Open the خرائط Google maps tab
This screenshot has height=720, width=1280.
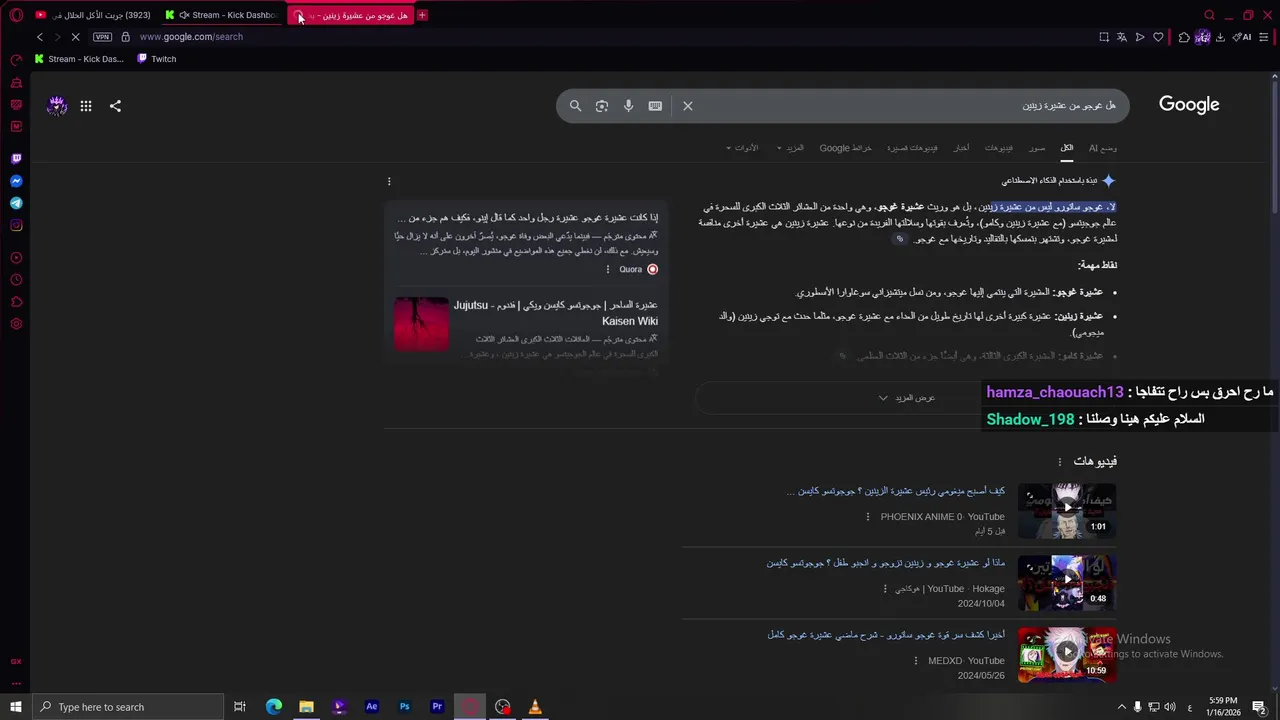[846, 148]
